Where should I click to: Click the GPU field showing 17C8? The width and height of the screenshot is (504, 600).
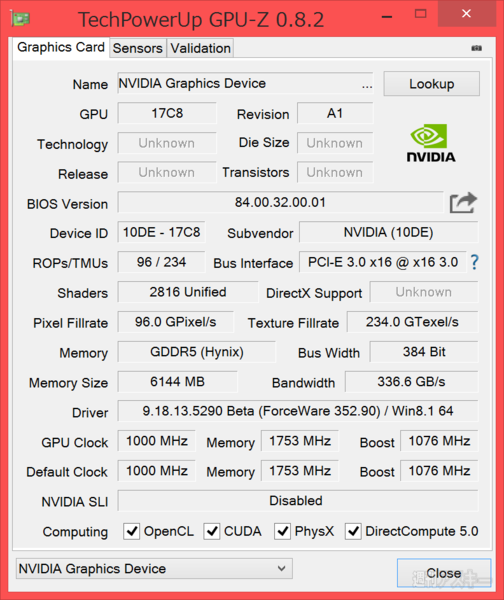pos(167,113)
